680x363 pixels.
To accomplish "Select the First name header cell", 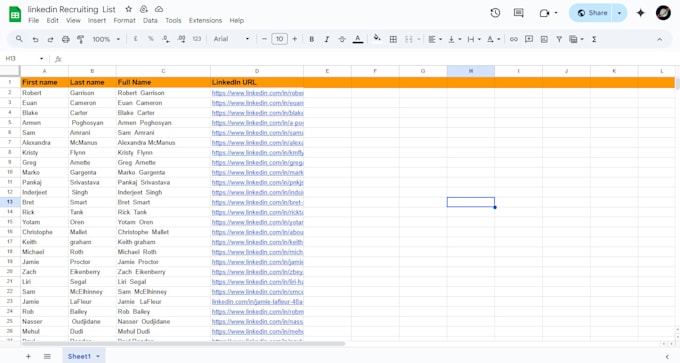I will tap(44, 82).
